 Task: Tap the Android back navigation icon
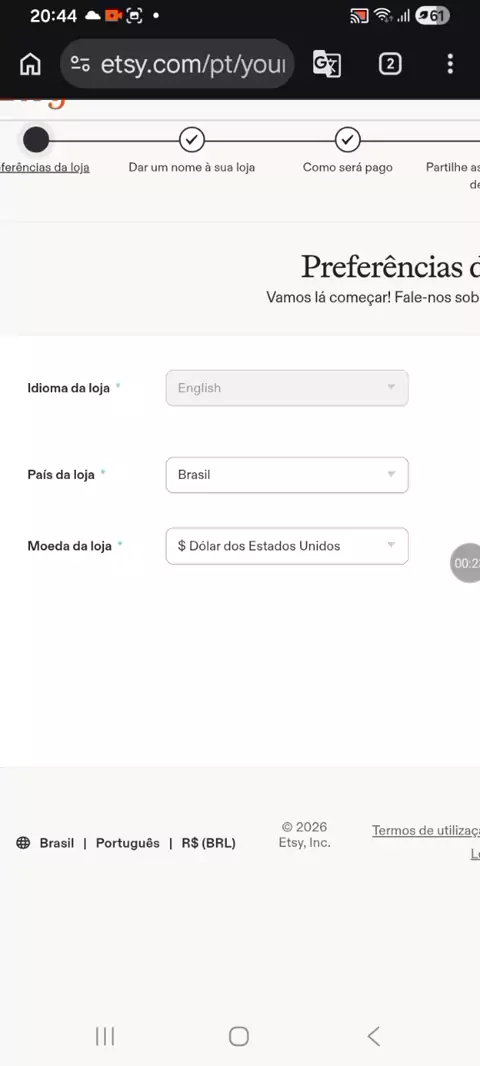point(373,1036)
